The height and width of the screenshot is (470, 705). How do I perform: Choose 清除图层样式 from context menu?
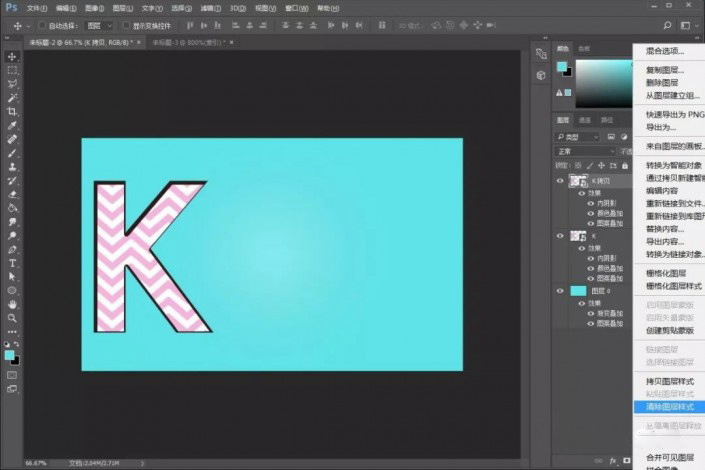click(x=669, y=407)
